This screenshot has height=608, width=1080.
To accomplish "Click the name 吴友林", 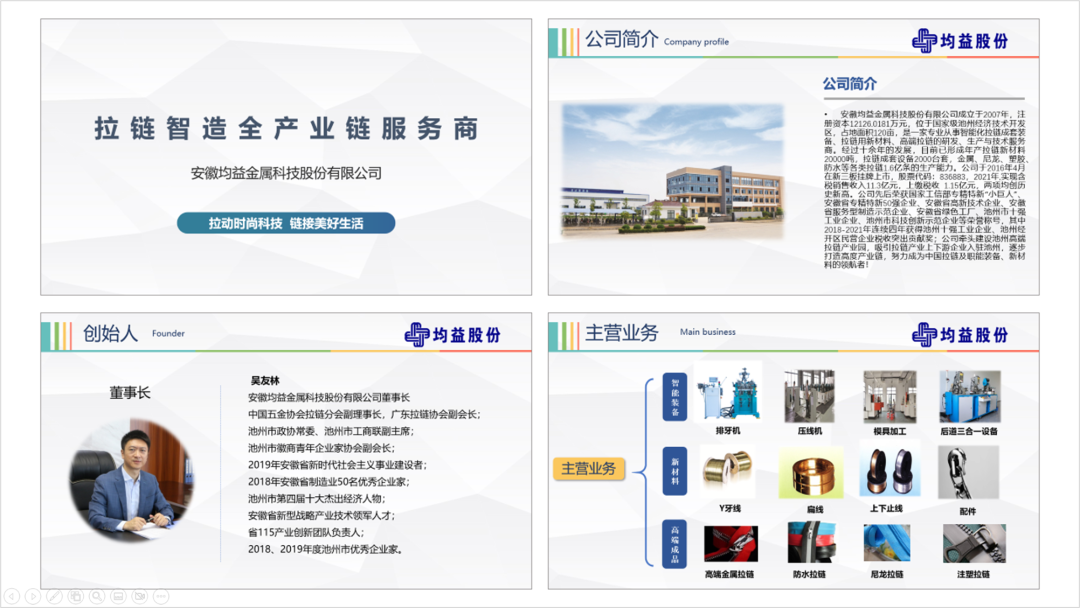I will coord(265,380).
